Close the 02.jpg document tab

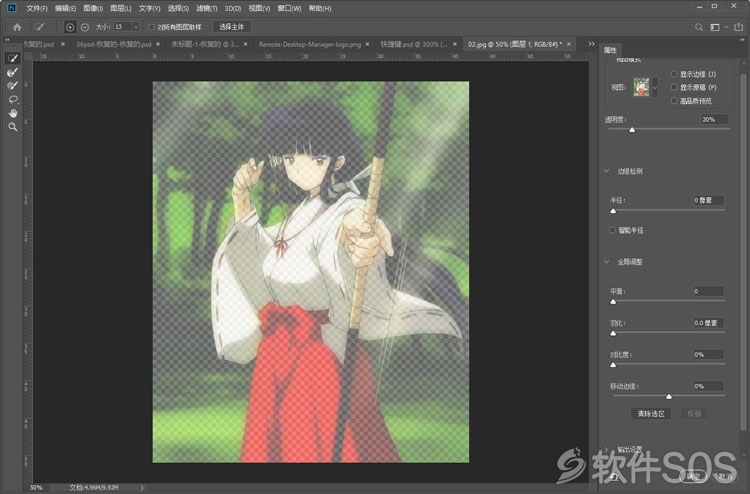(569, 44)
